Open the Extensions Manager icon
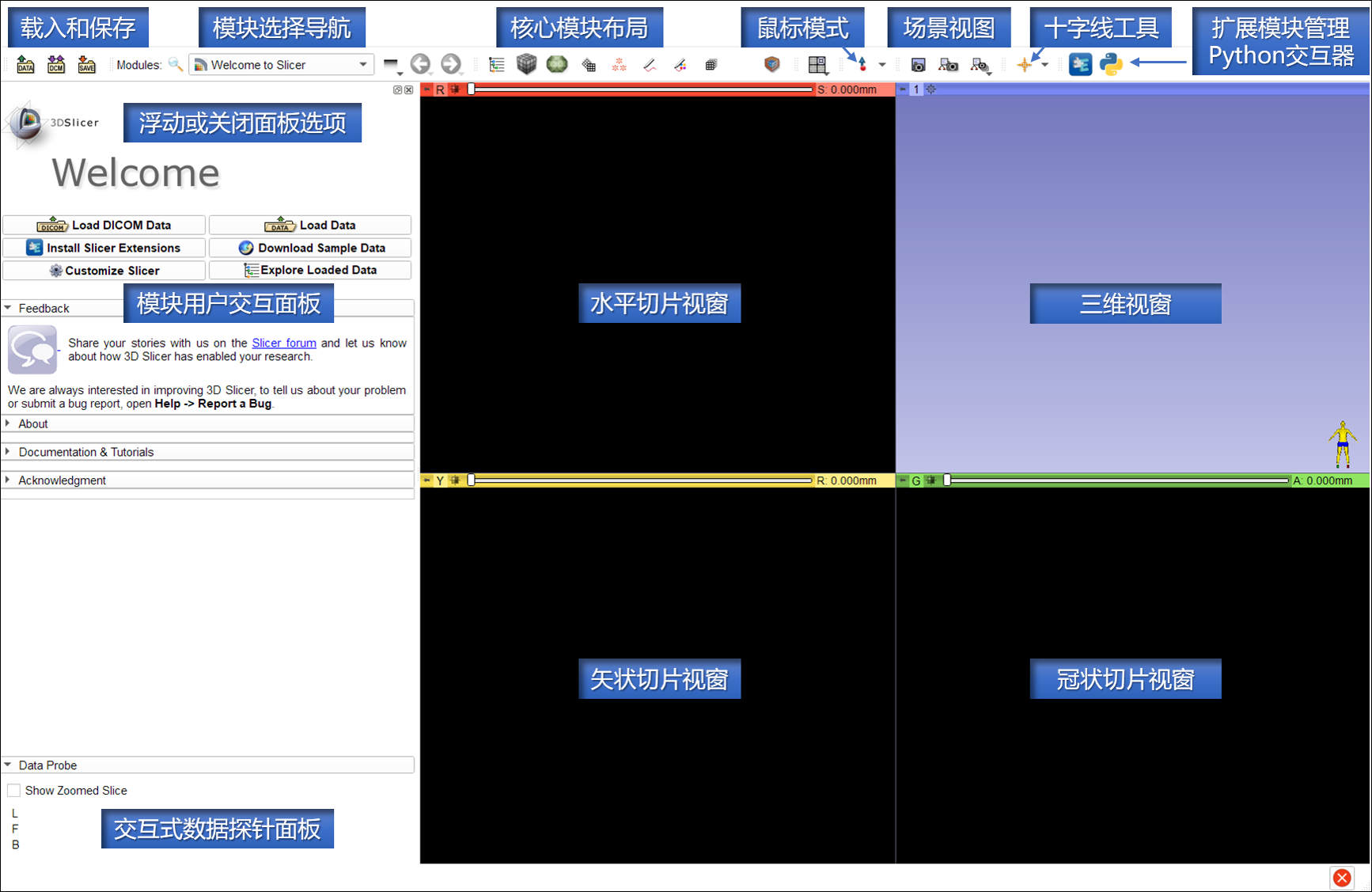The image size is (1372, 892). (1080, 64)
